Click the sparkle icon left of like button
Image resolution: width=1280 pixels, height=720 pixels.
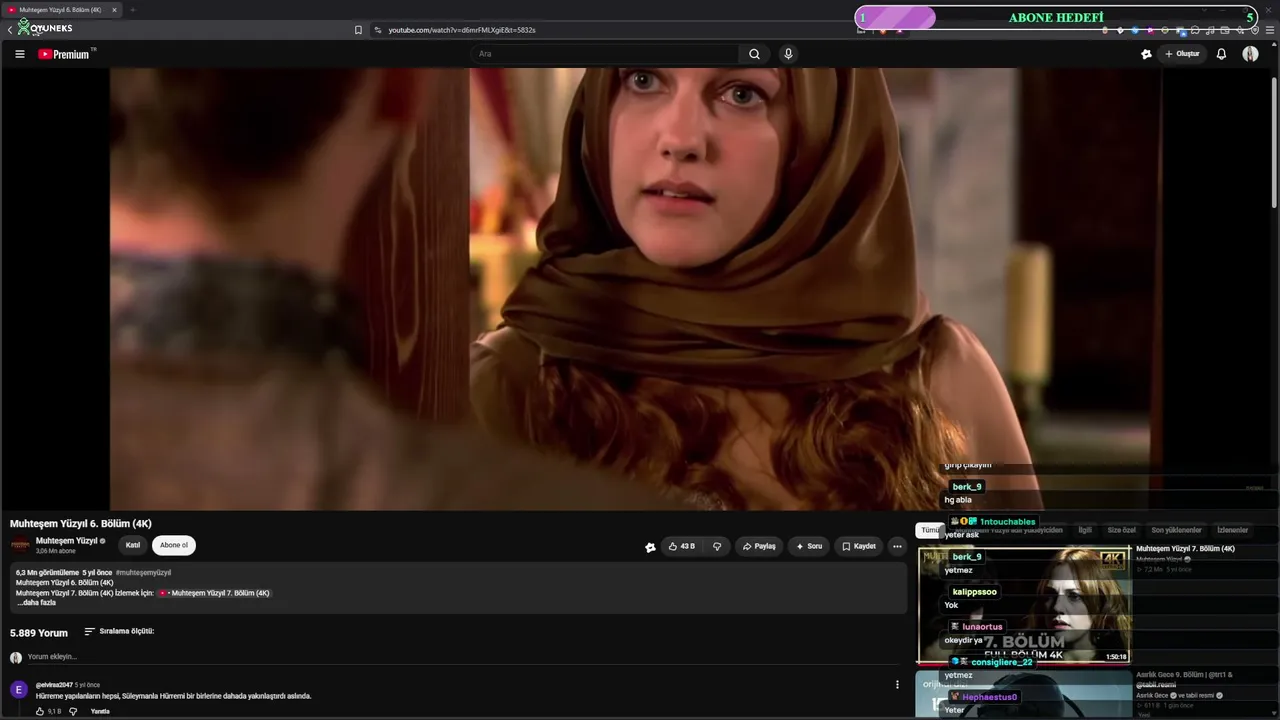(650, 547)
